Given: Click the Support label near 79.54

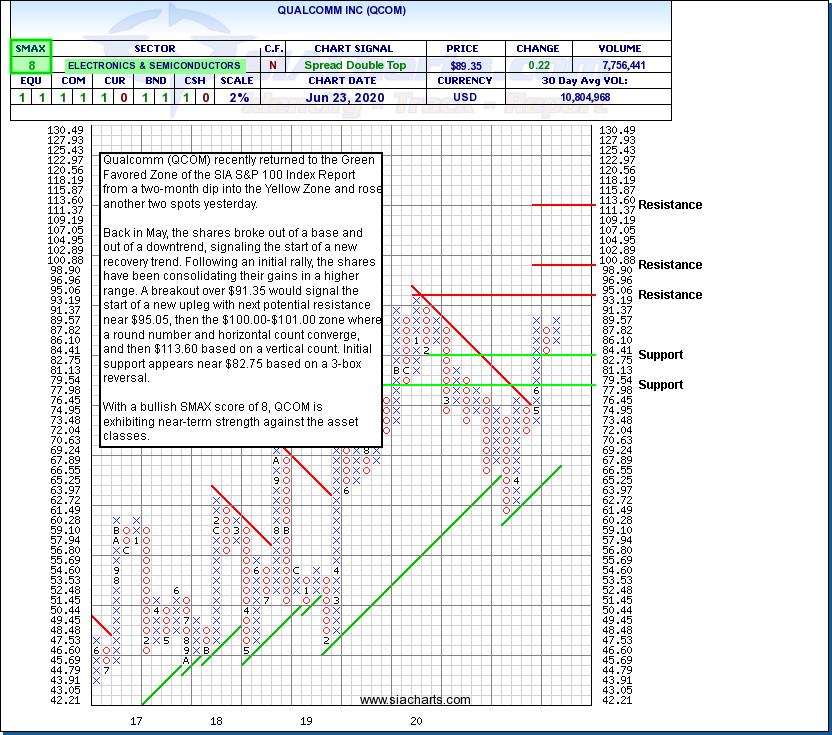Looking at the screenshot, I should click(661, 385).
